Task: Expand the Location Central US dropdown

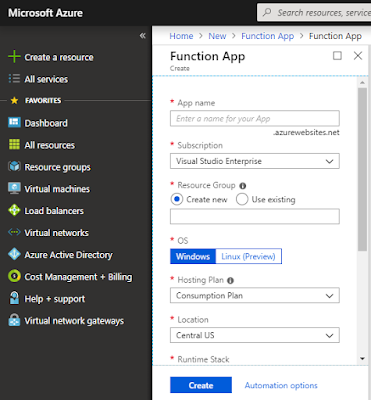Action: (x=255, y=335)
